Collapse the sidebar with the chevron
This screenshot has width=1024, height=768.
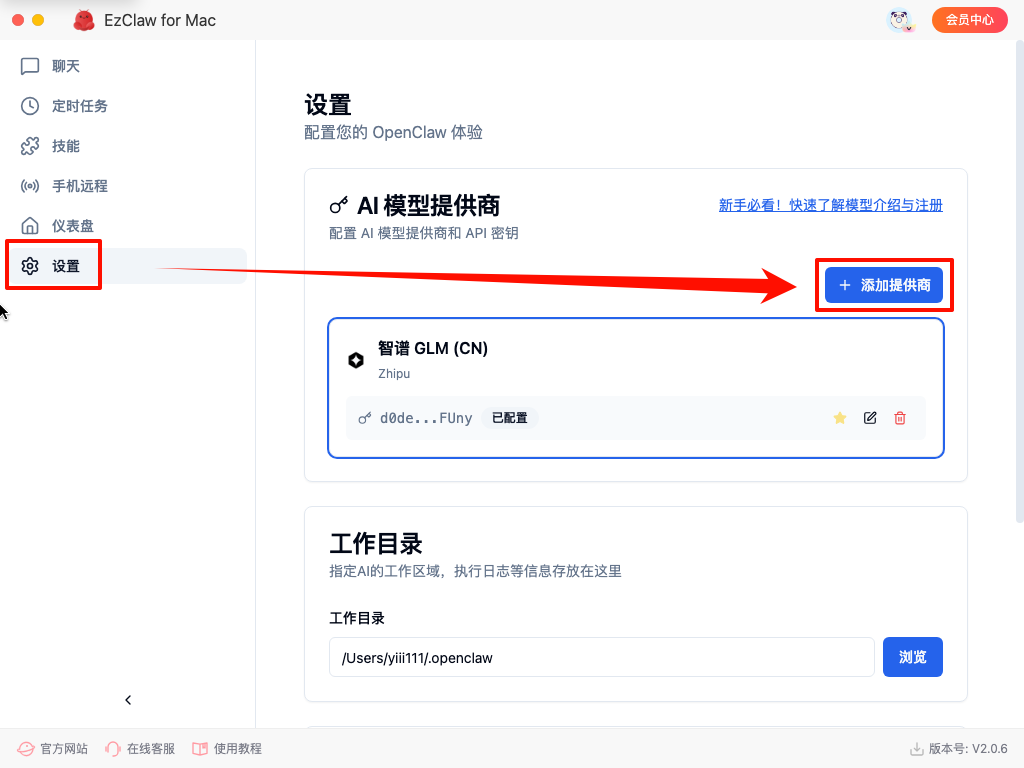(128, 700)
